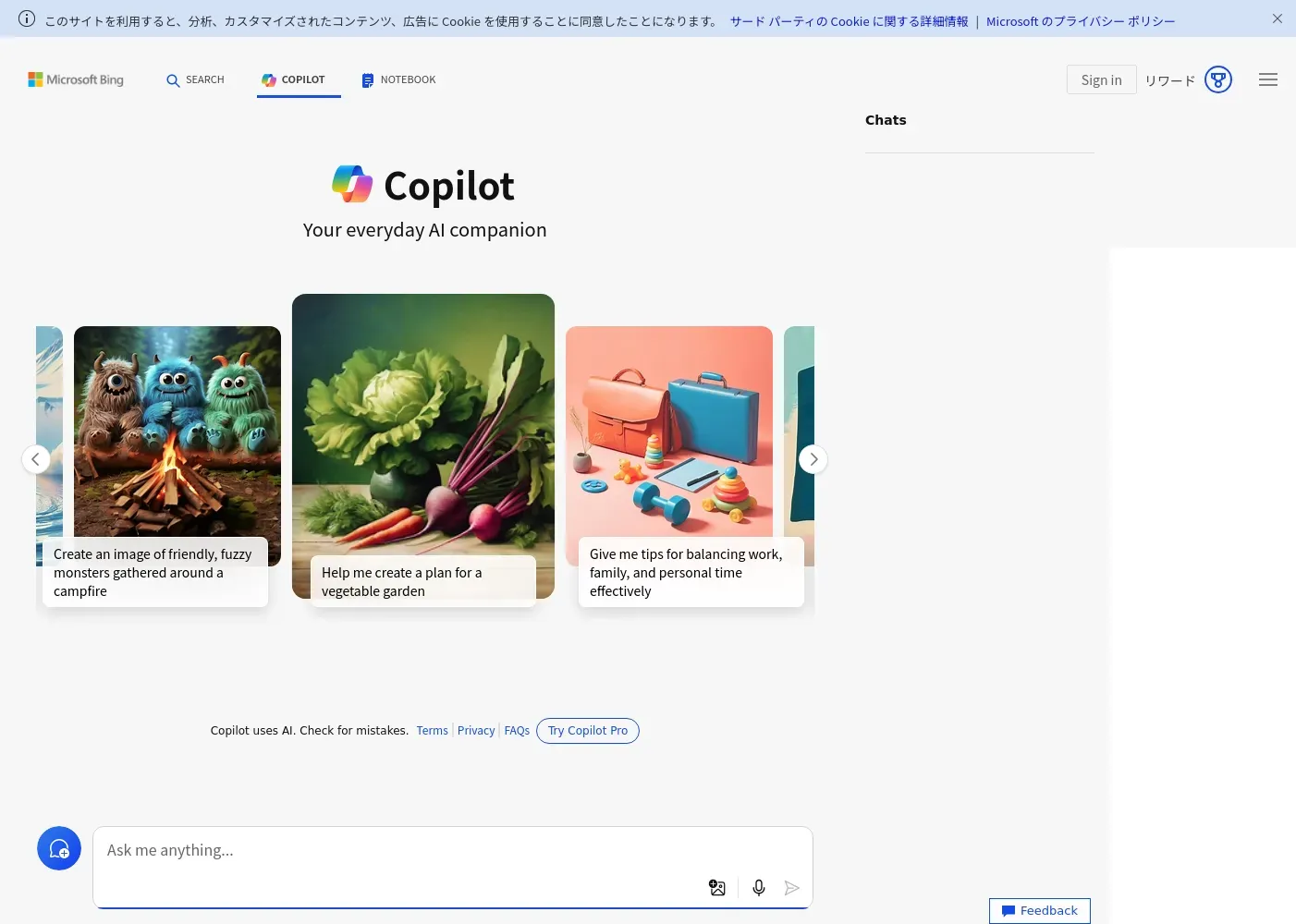Open Microsoft プライバシー ポリシー link
The image size is (1296, 924).
pyautogui.click(x=1081, y=21)
